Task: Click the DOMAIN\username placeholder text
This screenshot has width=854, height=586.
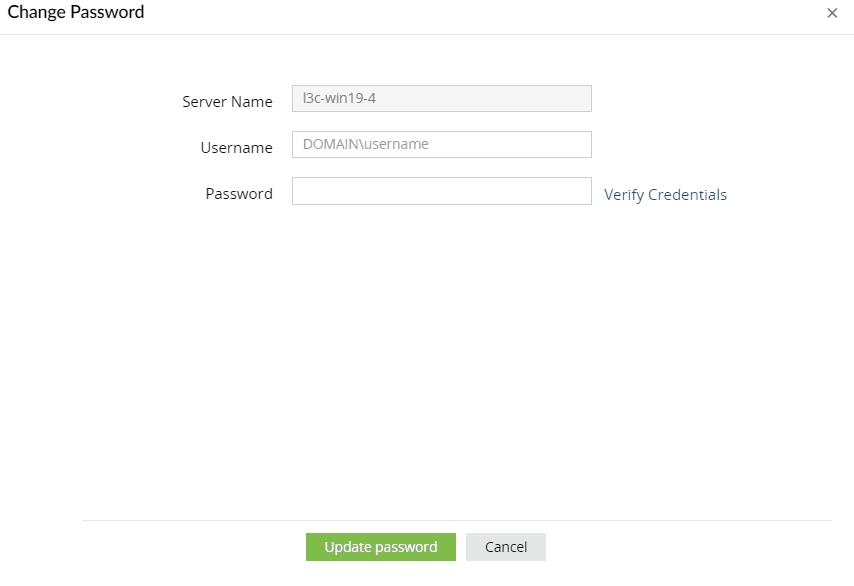Action: coord(366,144)
